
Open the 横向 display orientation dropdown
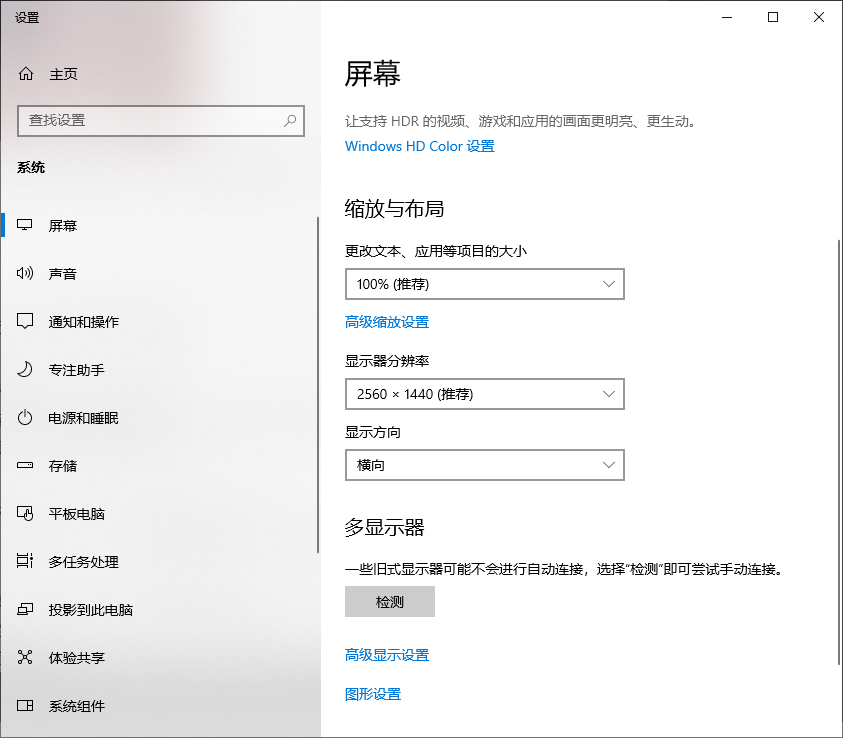pos(484,465)
